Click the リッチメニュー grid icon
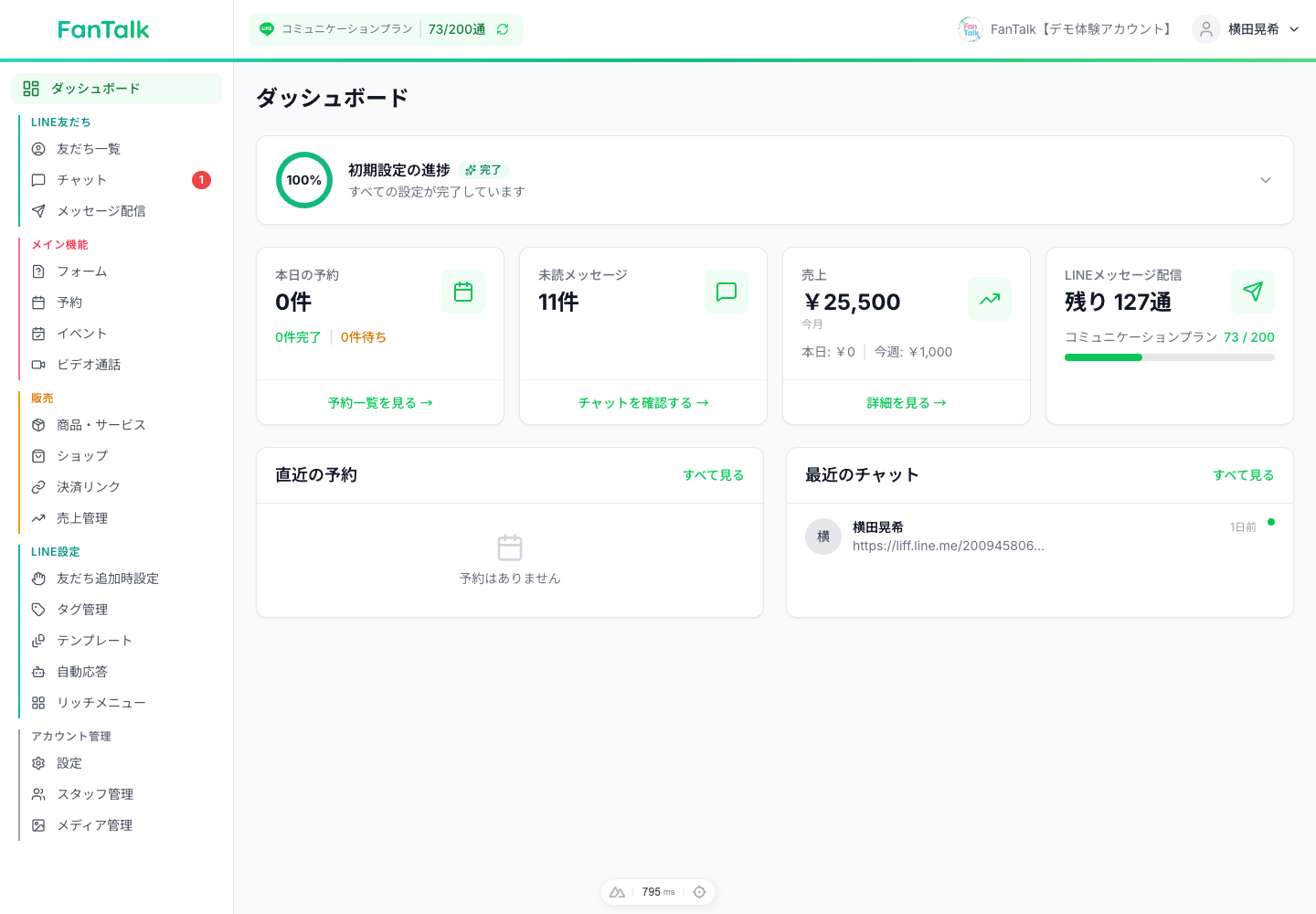Image resolution: width=1316 pixels, height=914 pixels. pyautogui.click(x=38, y=703)
